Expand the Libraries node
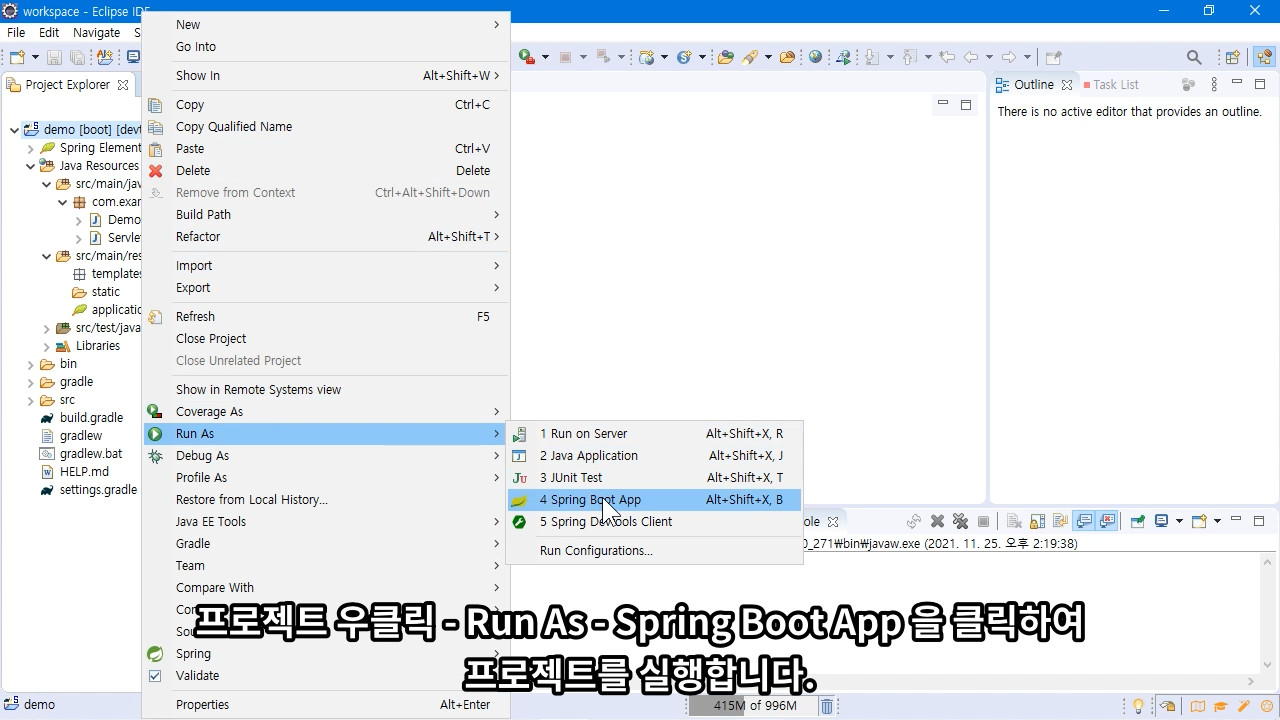 pos(46,346)
